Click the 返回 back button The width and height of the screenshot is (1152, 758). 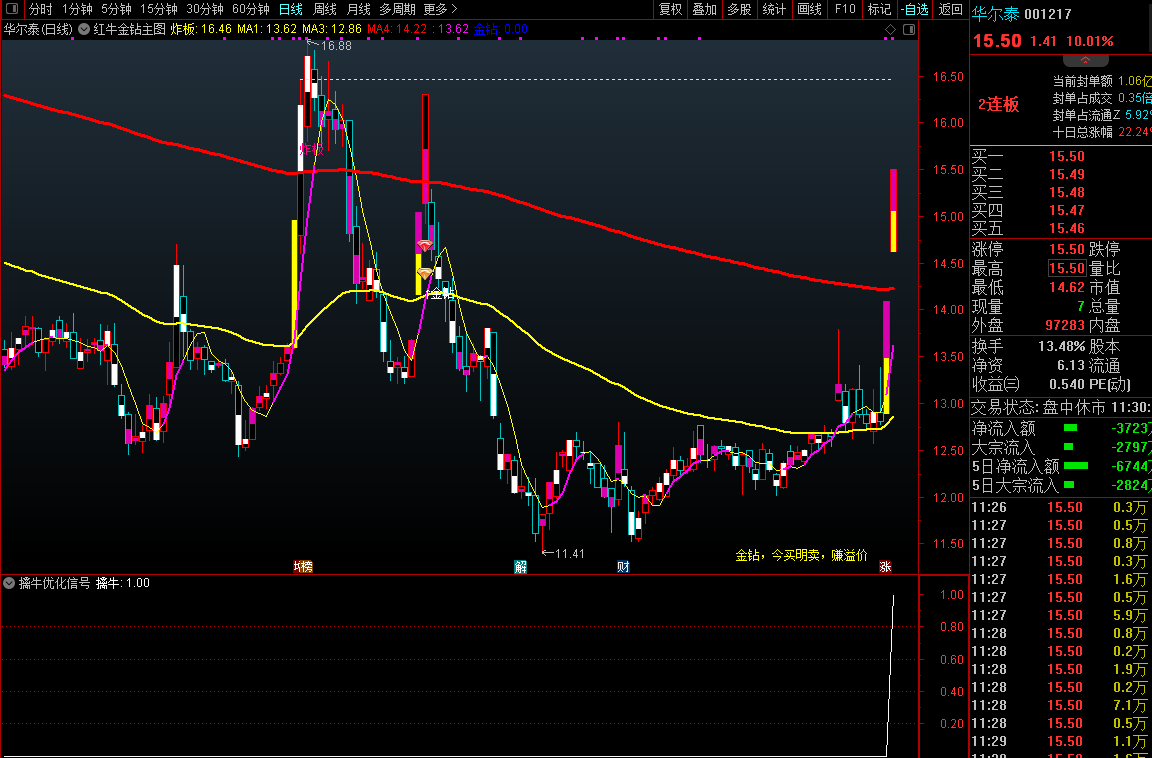[x=951, y=9]
